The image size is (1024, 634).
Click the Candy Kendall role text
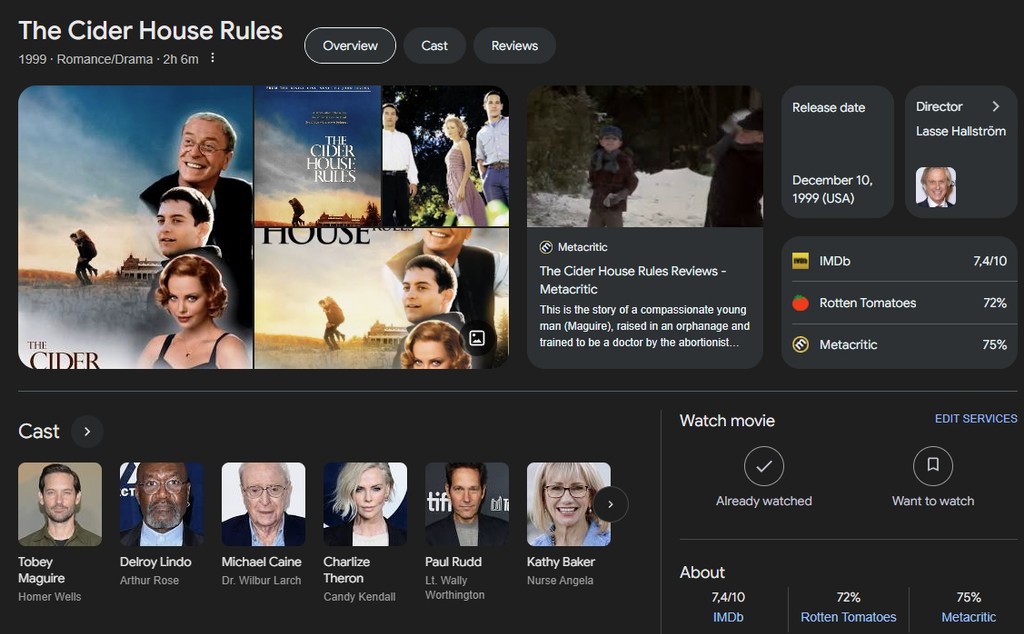(359, 597)
